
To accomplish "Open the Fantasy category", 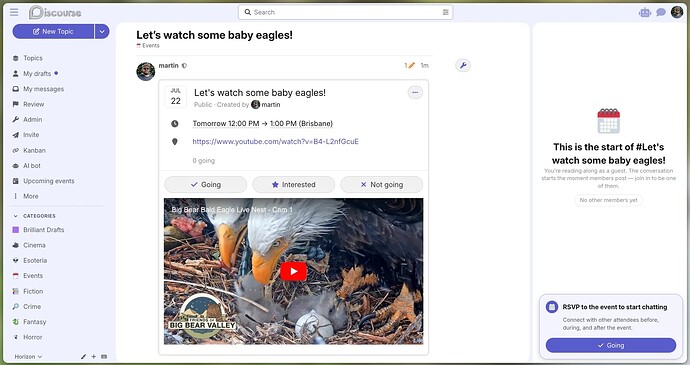I will pyautogui.click(x=34, y=322).
